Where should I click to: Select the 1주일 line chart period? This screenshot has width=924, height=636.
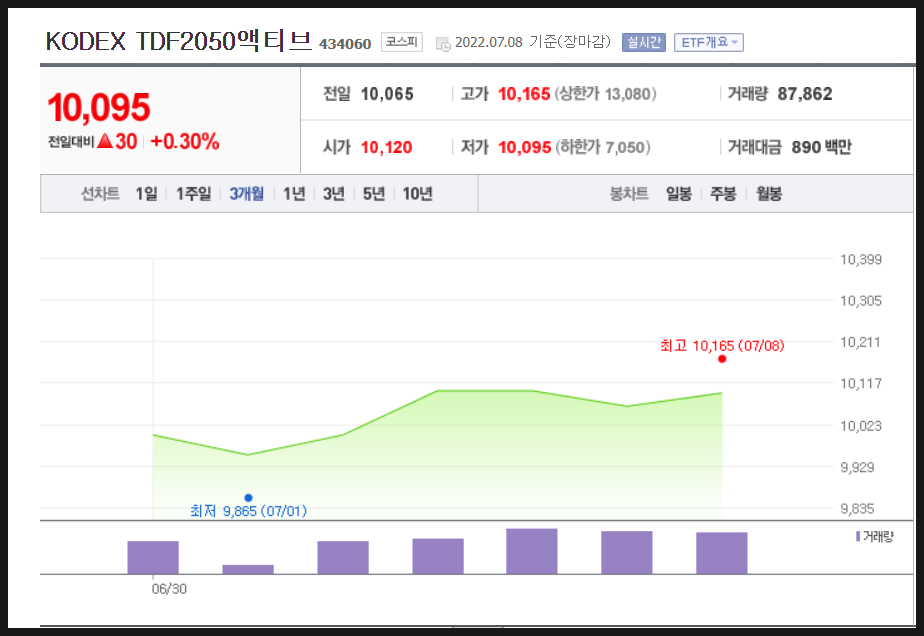193,193
